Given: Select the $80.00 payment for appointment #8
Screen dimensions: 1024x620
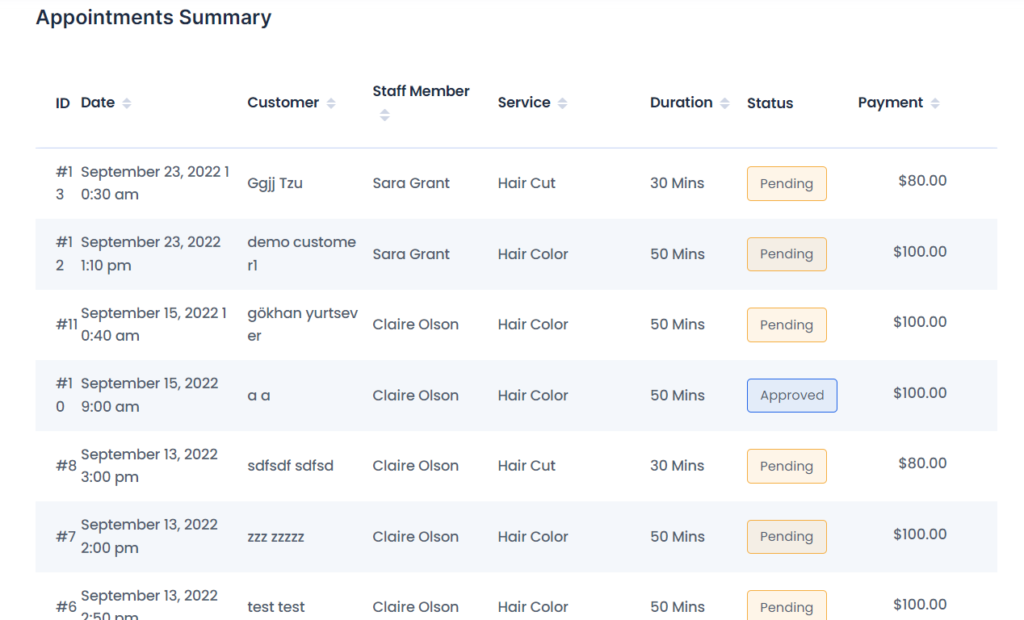Looking at the screenshot, I should pos(921,463).
